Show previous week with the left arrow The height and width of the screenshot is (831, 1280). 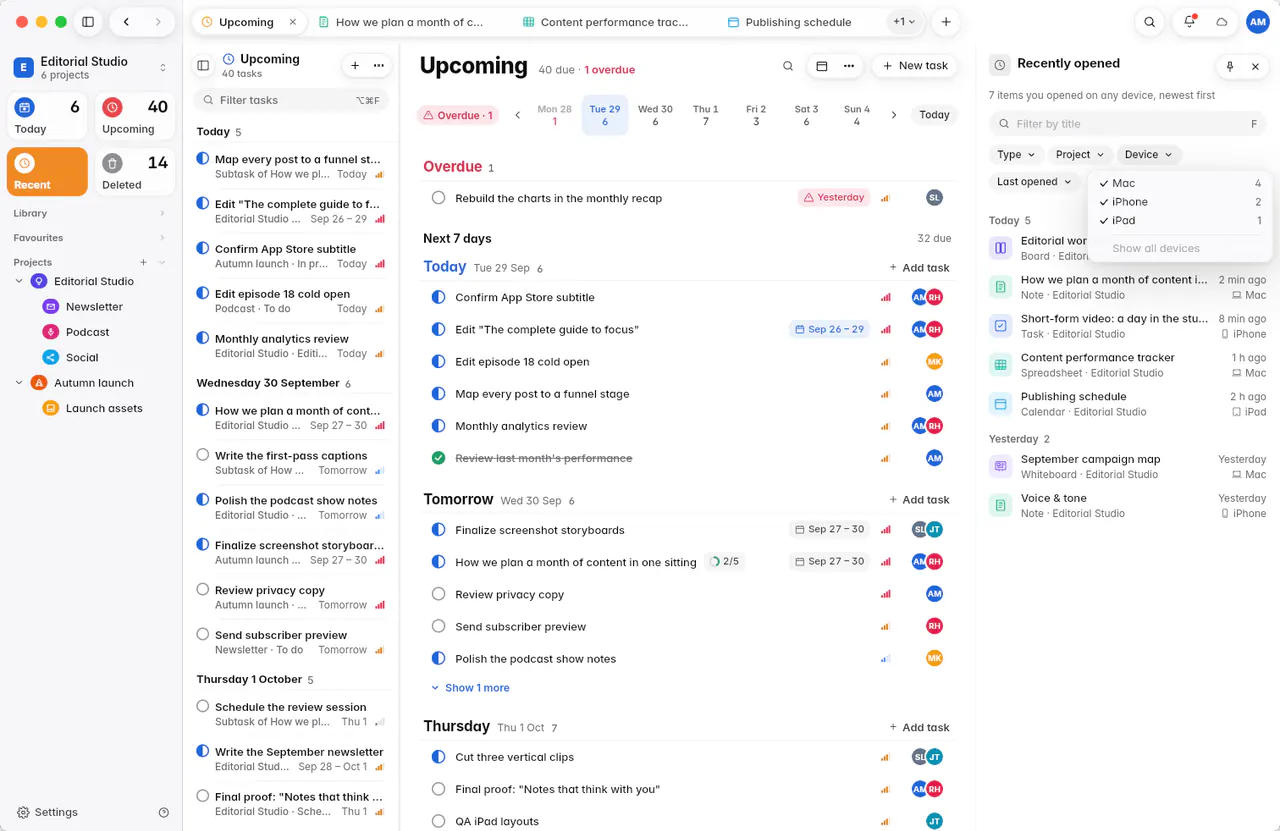pyautogui.click(x=518, y=115)
